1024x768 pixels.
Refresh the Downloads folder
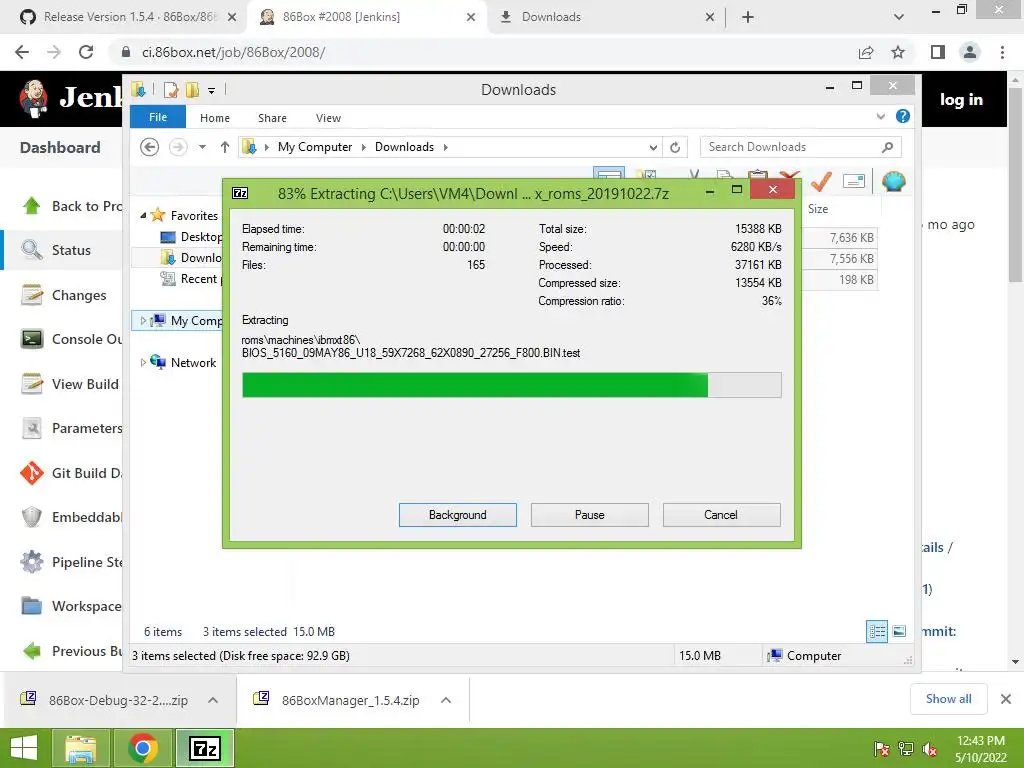pos(675,148)
